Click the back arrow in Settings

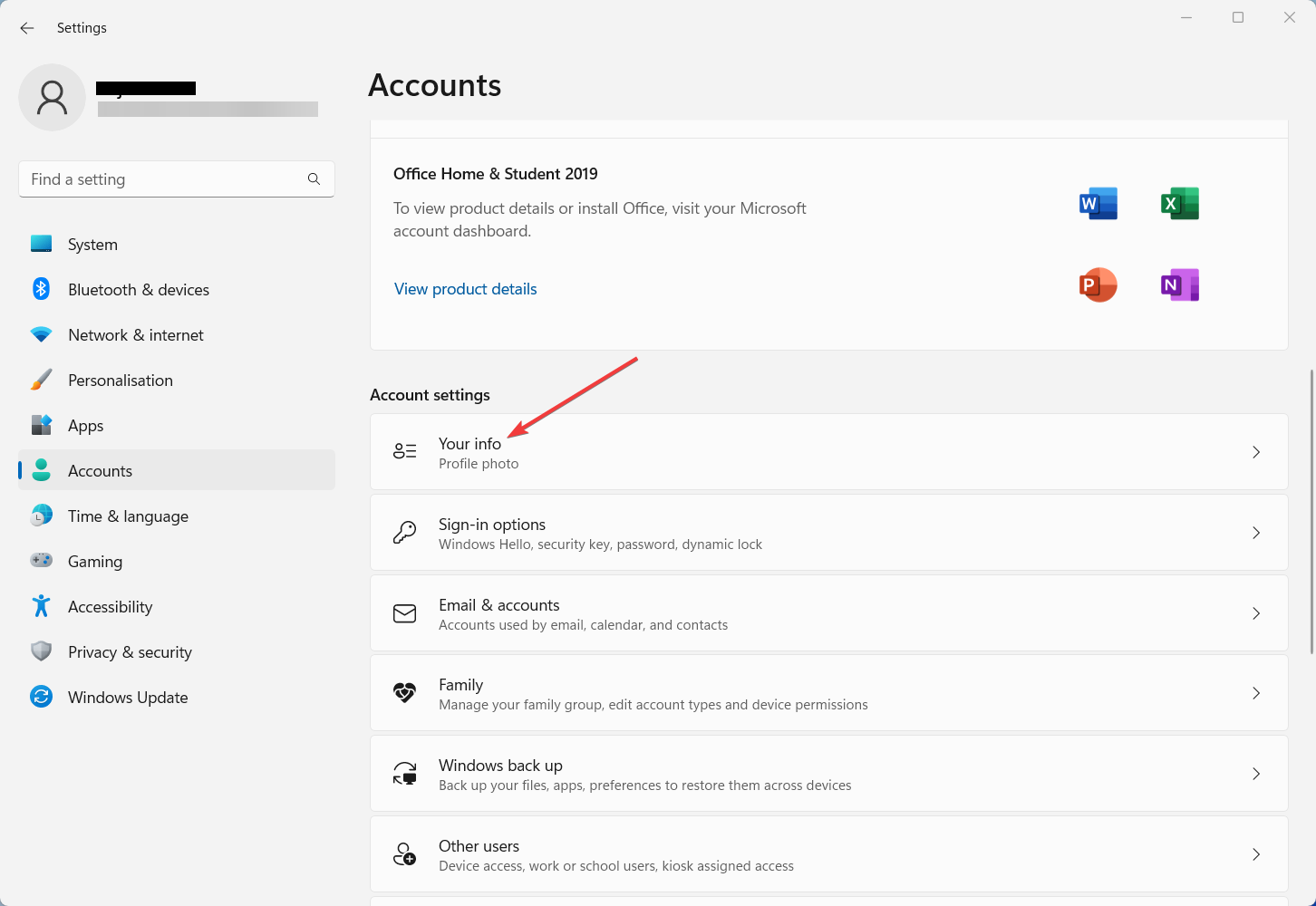(x=27, y=28)
